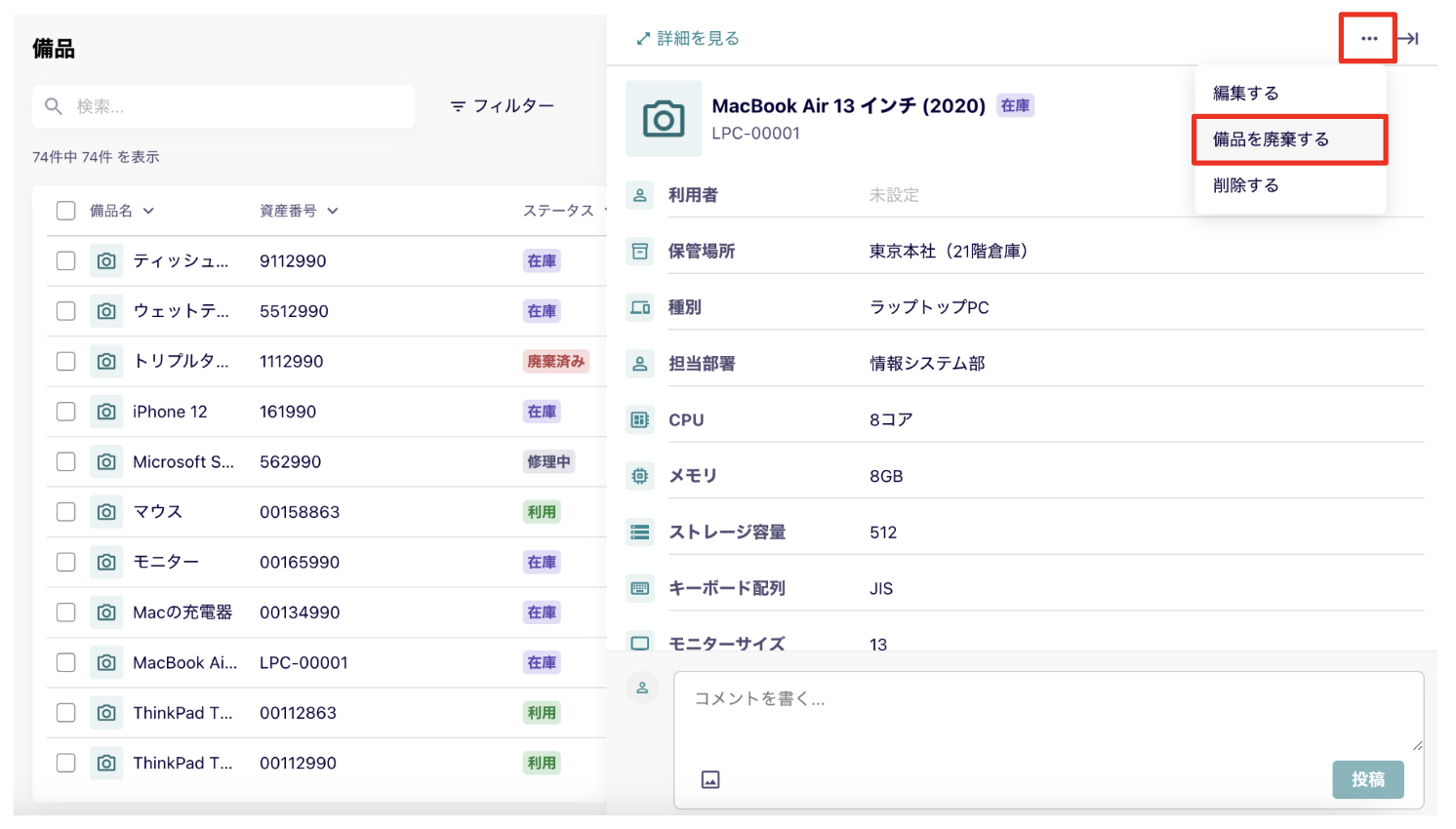The height and width of the screenshot is (829, 1456).
Task: Click the 修理中 status badge
Action: pos(548,462)
